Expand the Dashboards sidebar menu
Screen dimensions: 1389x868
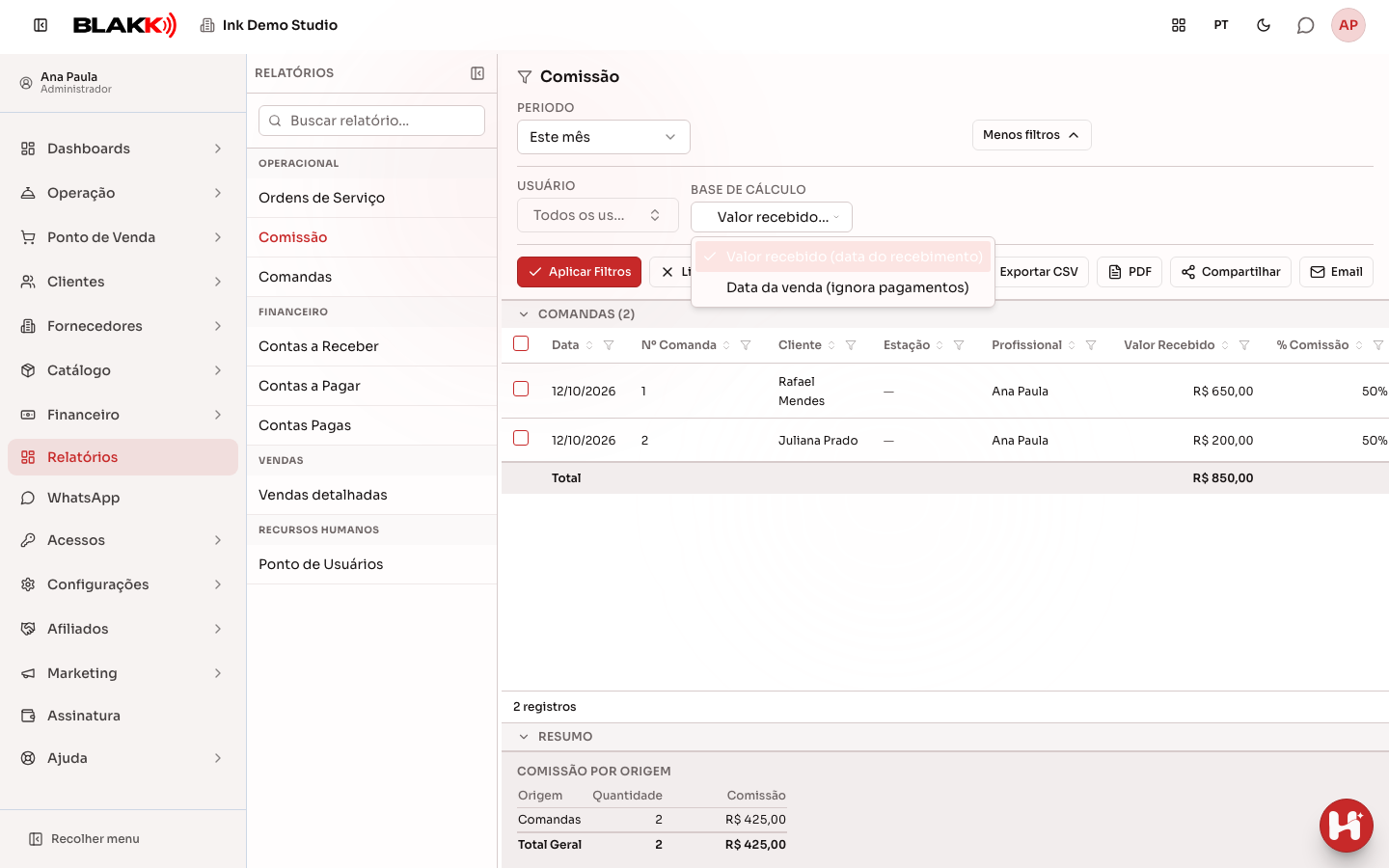coord(123,149)
